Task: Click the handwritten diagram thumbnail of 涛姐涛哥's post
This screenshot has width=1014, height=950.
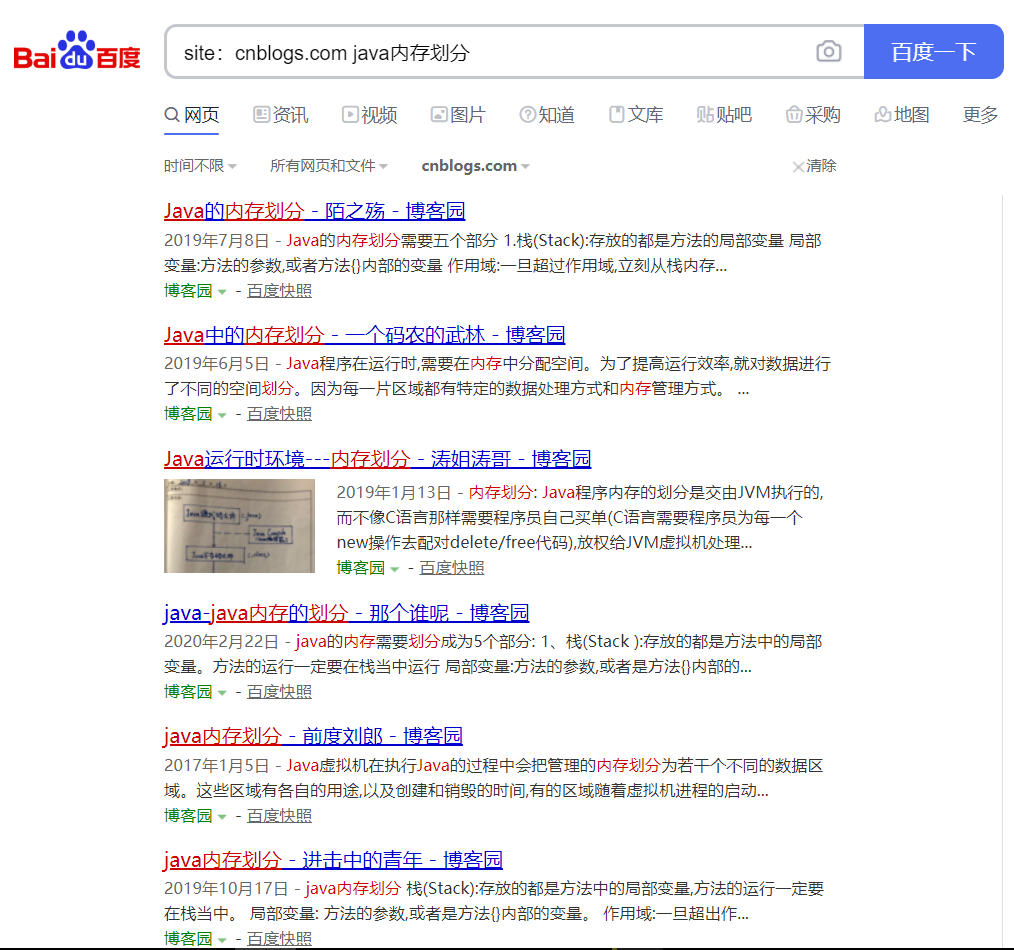Action: click(x=239, y=524)
